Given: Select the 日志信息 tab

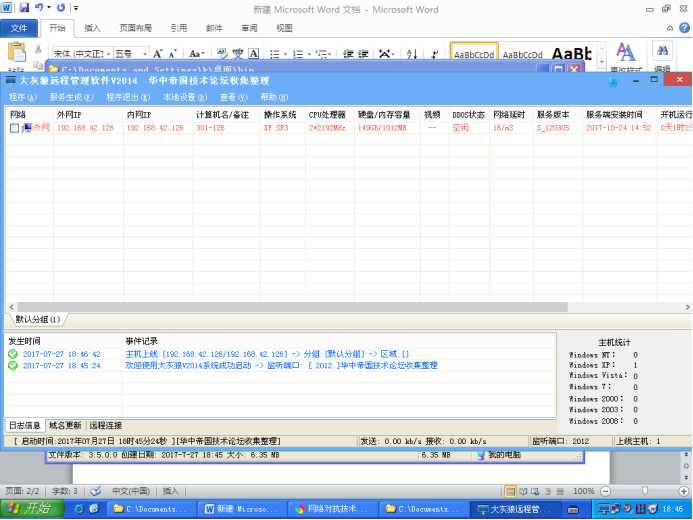Looking at the screenshot, I should pos(25,425).
